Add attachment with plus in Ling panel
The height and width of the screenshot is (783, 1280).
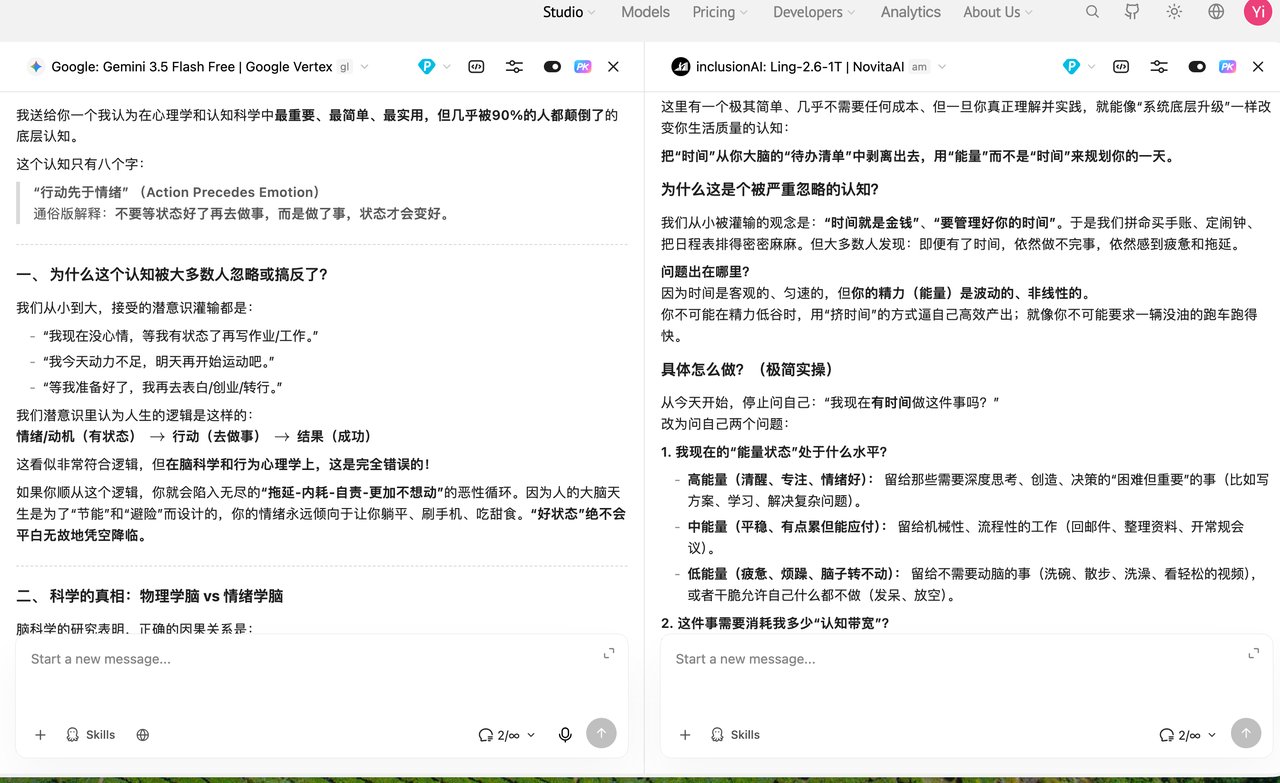click(x=685, y=734)
